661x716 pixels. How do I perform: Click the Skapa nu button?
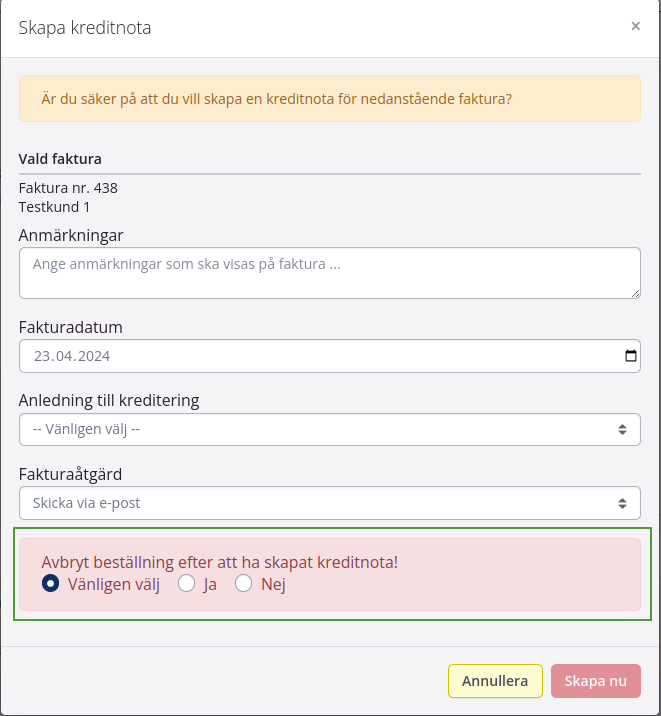click(595, 681)
